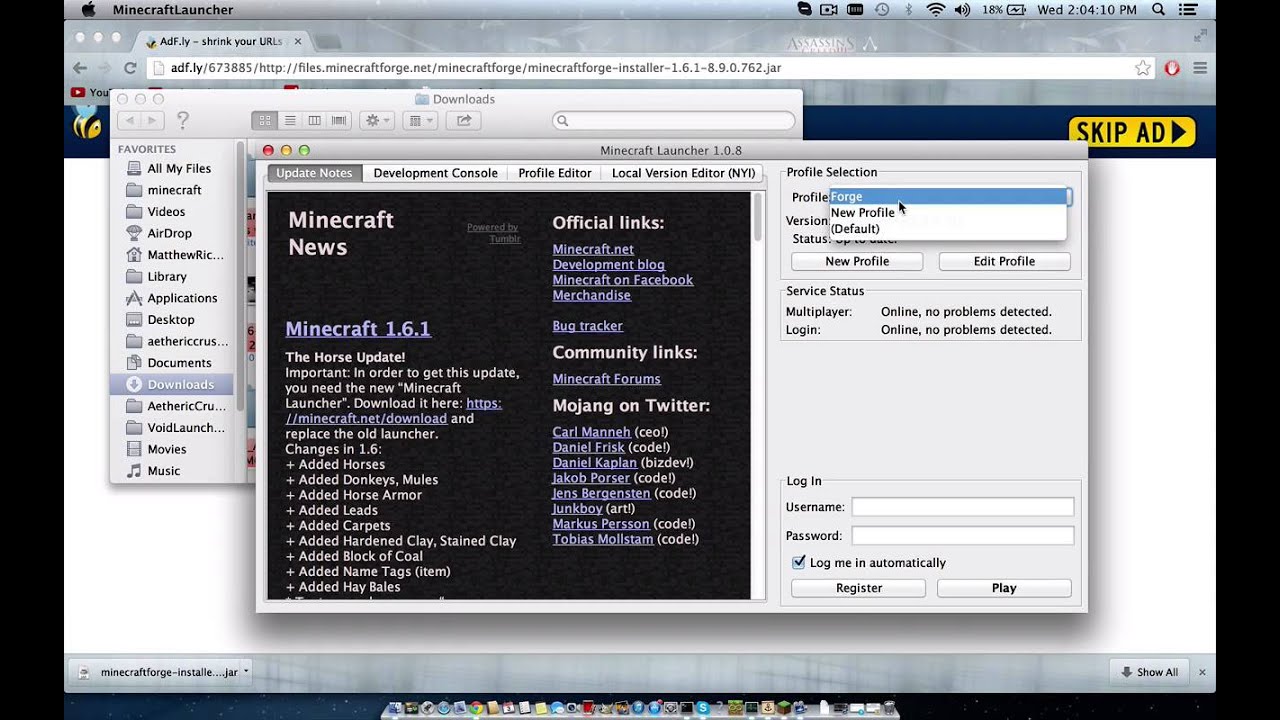Close the Chrome downloads bar
This screenshot has height=720, width=1280.
(1203, 672)
